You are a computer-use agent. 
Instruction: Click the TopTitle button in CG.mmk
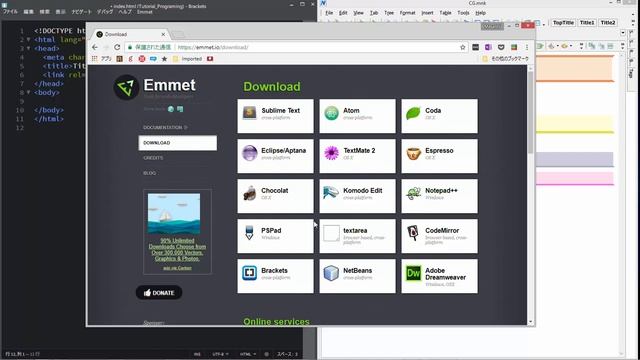(563, 23)
